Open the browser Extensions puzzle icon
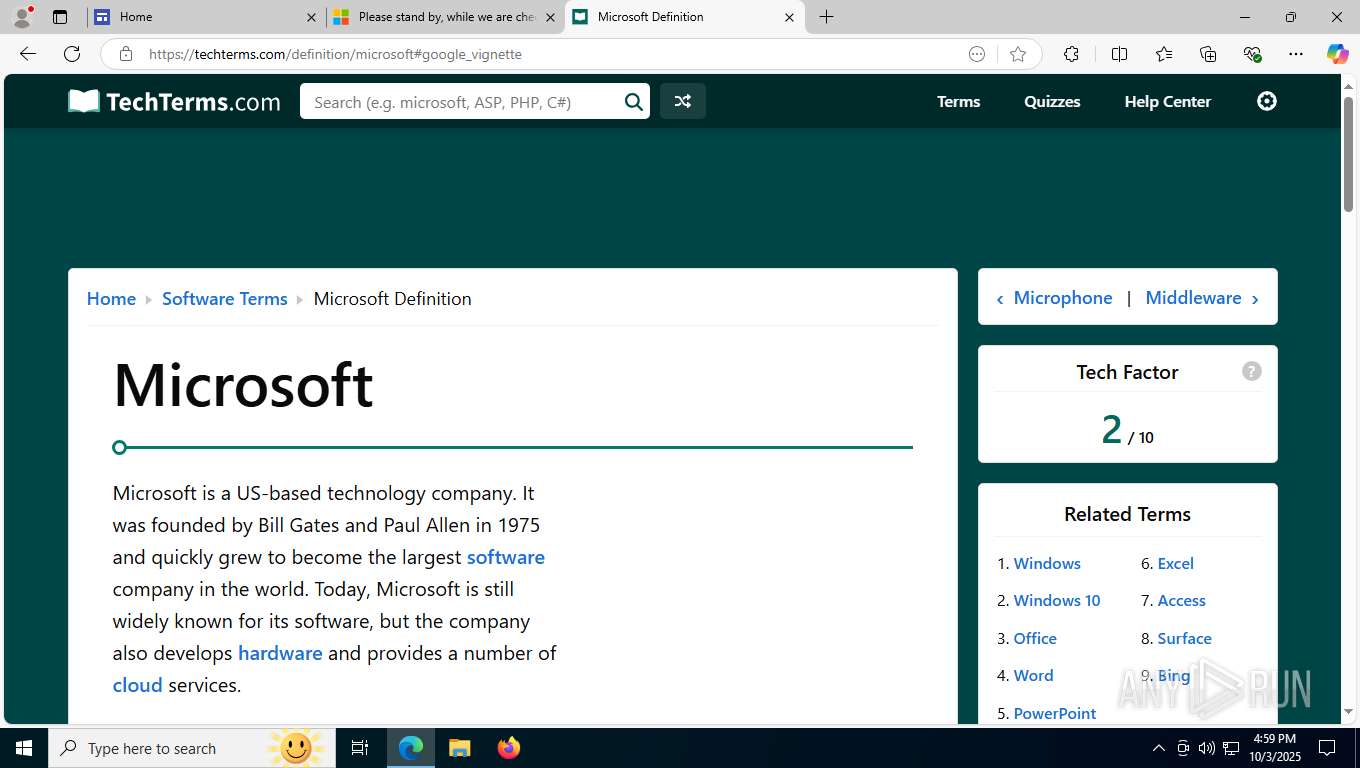Viewport: 1360px width, 768px height. coord(1071,54)
